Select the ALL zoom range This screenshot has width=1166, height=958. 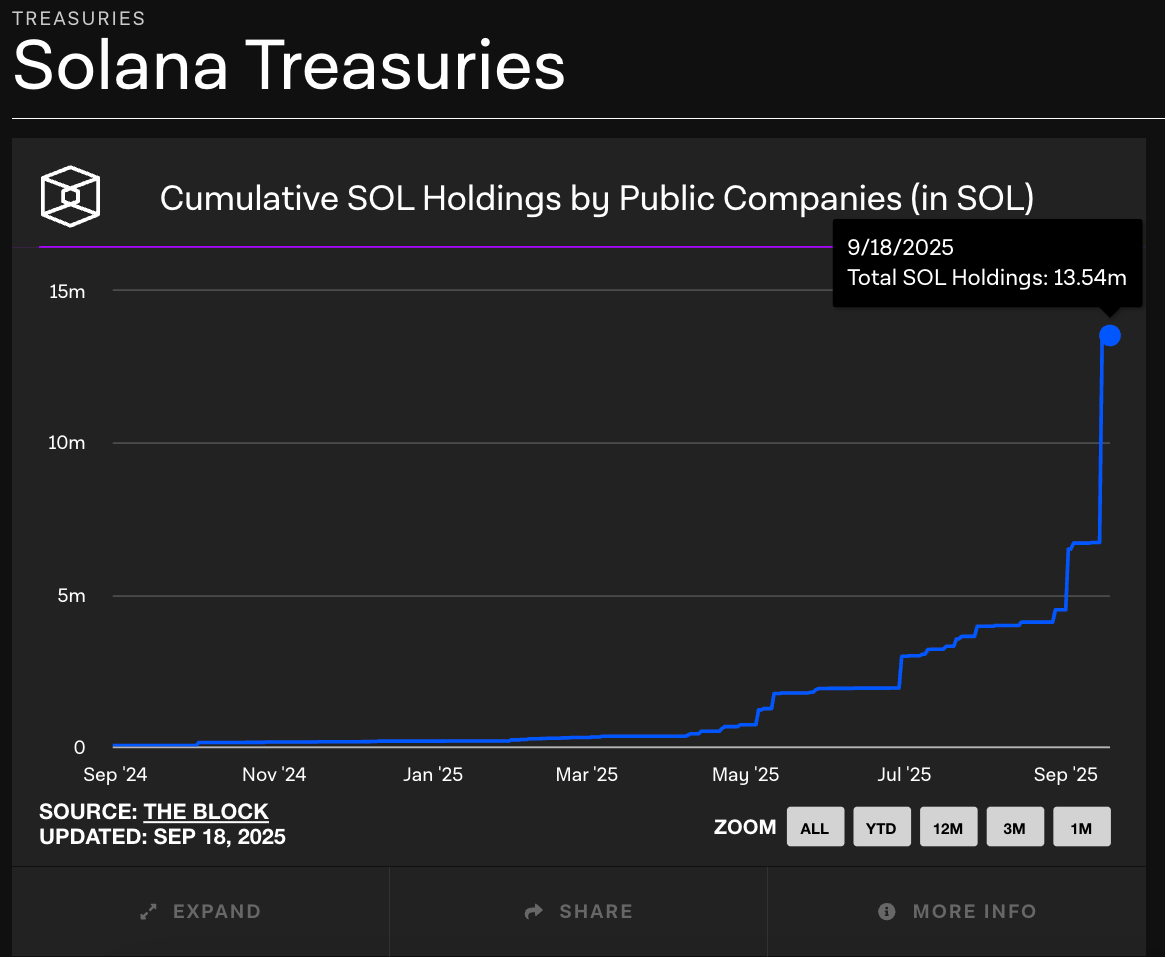(x=815, y=827)
